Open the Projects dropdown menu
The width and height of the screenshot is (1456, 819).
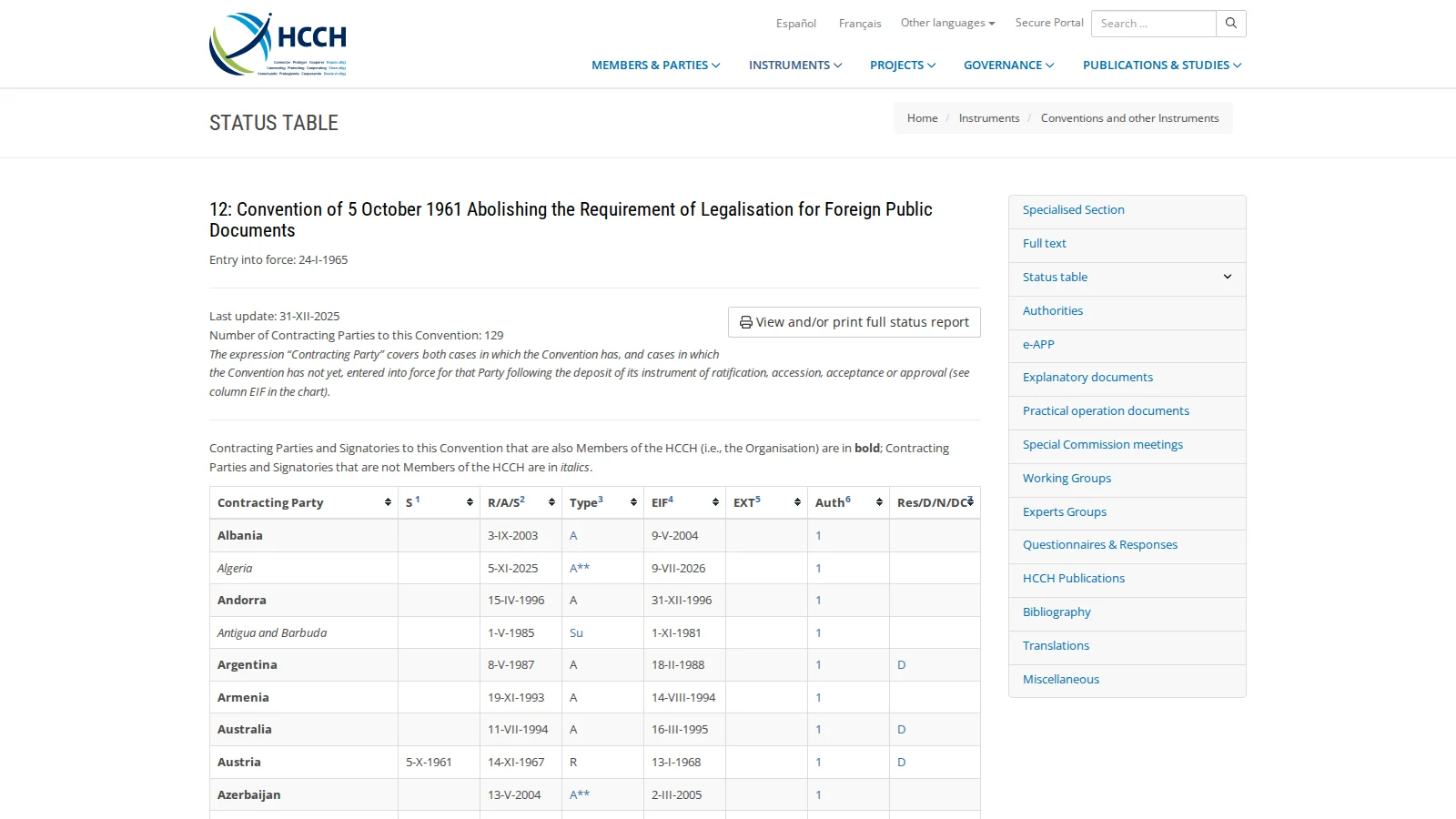tap(903, 66)
